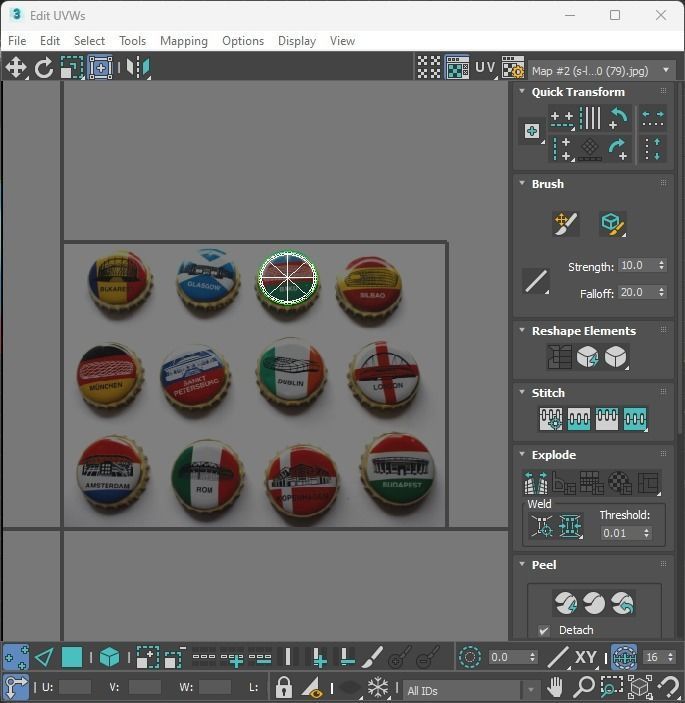Open the File menu
This screenshot has height=703, width=685.
17,41
